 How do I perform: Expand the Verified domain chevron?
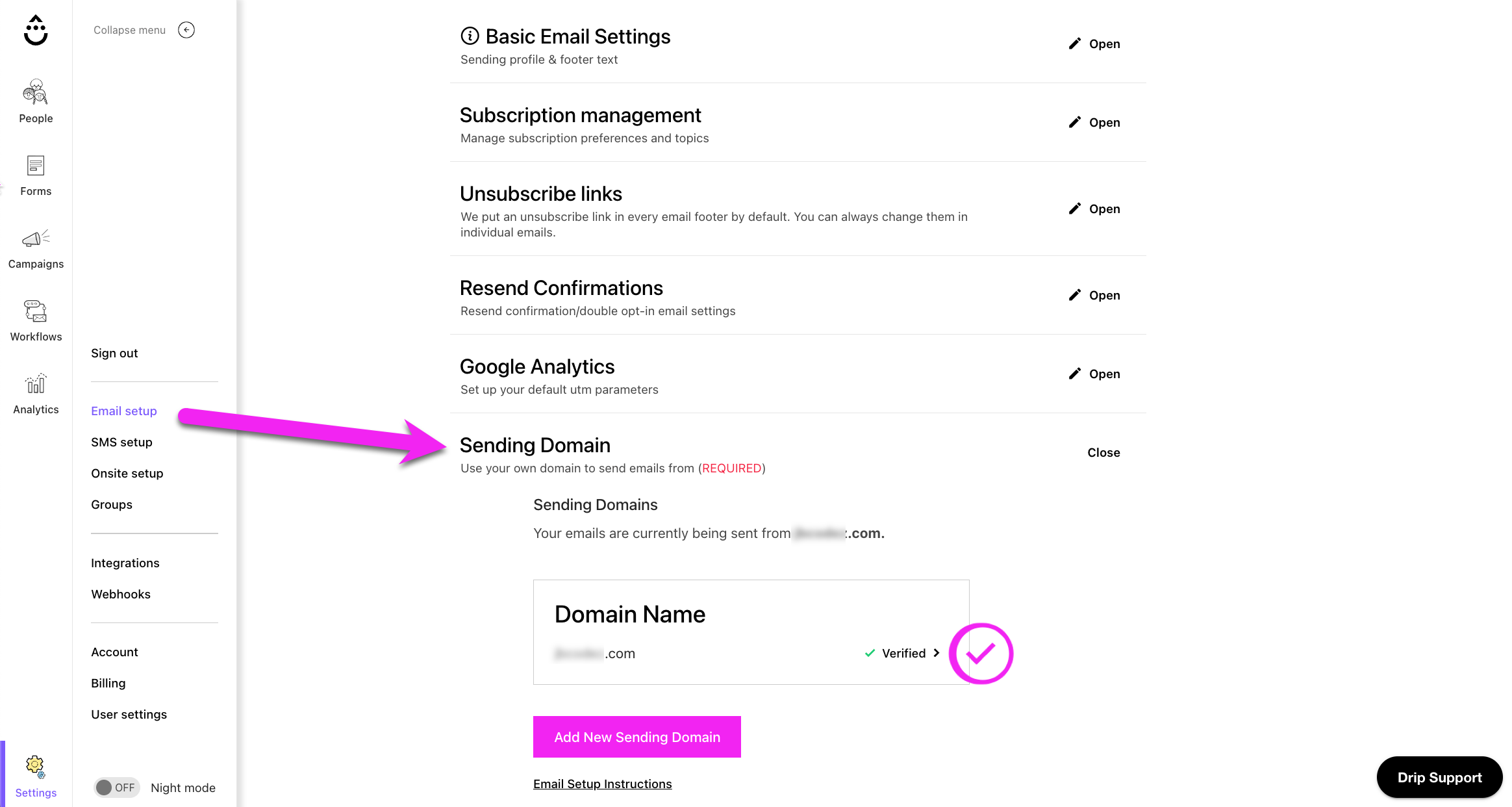937,653
